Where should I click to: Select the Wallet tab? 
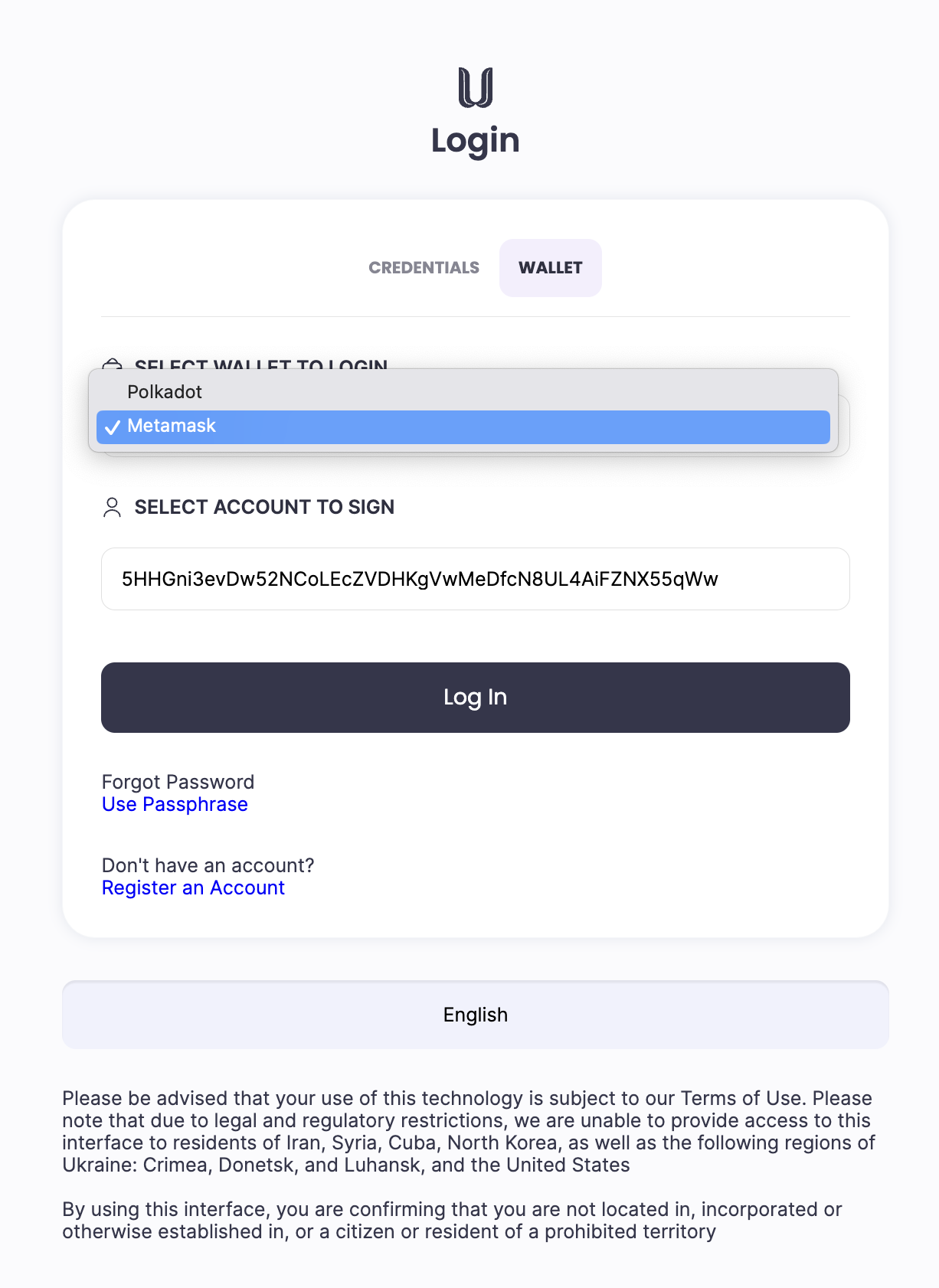(550, 268)
